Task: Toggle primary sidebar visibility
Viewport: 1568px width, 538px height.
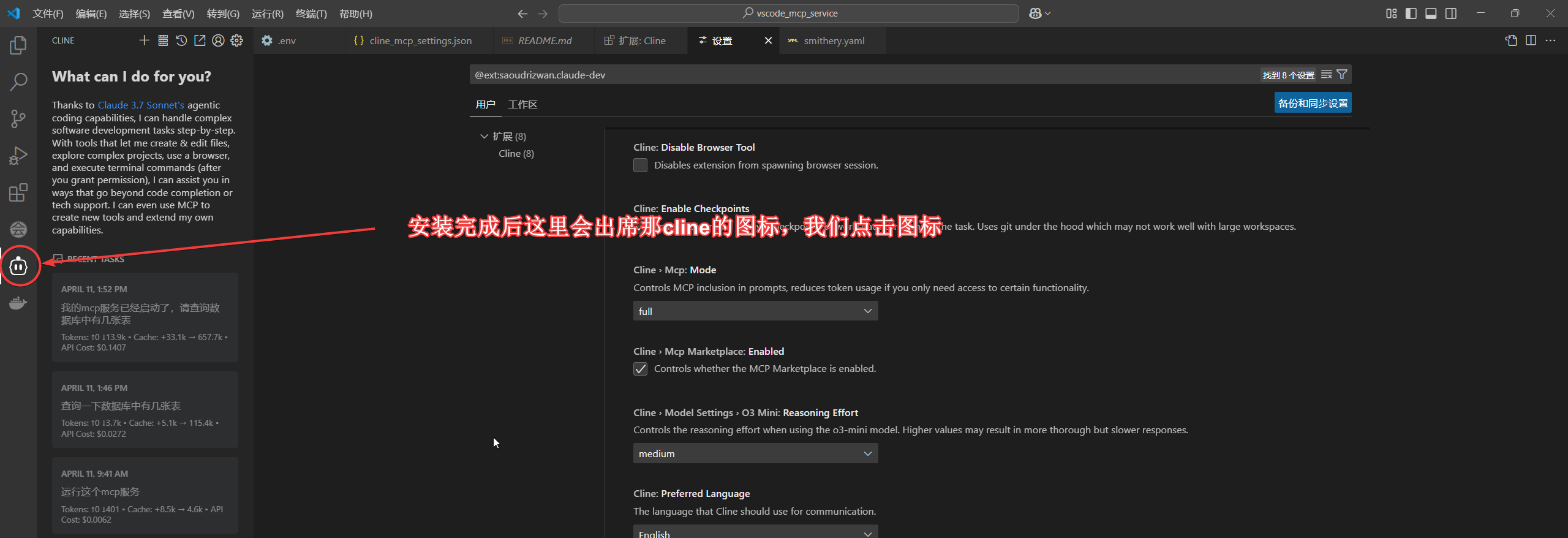Action: click(1411, 13)
